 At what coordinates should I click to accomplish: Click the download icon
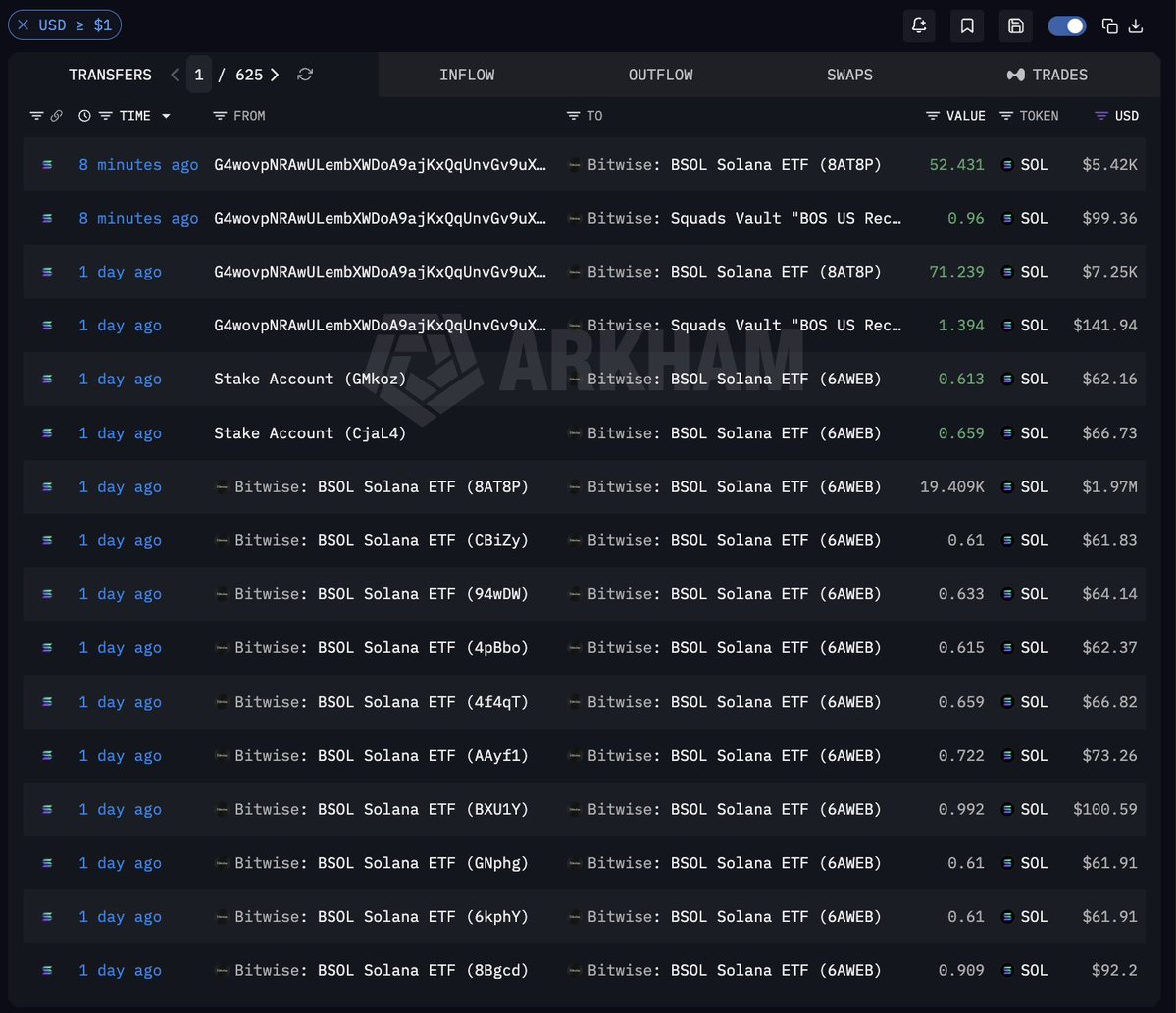1136,26
